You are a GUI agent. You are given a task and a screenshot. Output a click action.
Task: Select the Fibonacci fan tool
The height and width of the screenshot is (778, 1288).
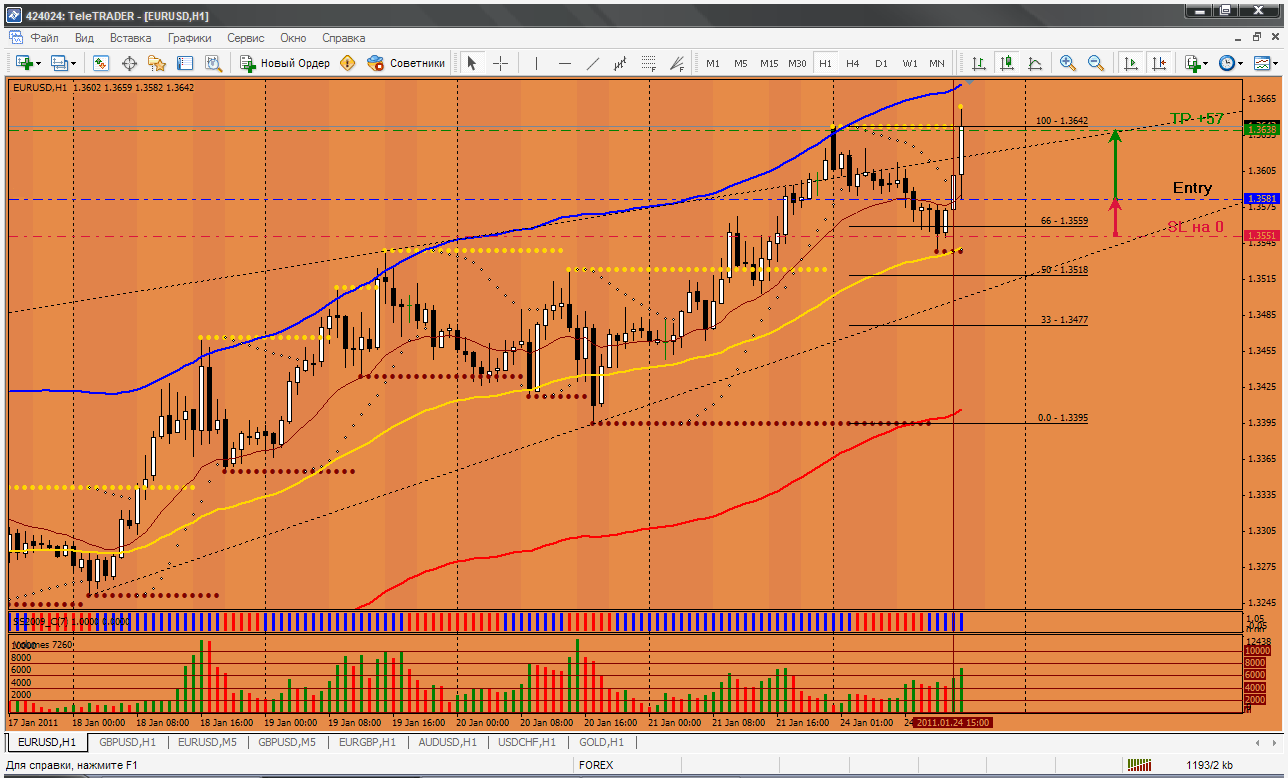coord(677,63)
